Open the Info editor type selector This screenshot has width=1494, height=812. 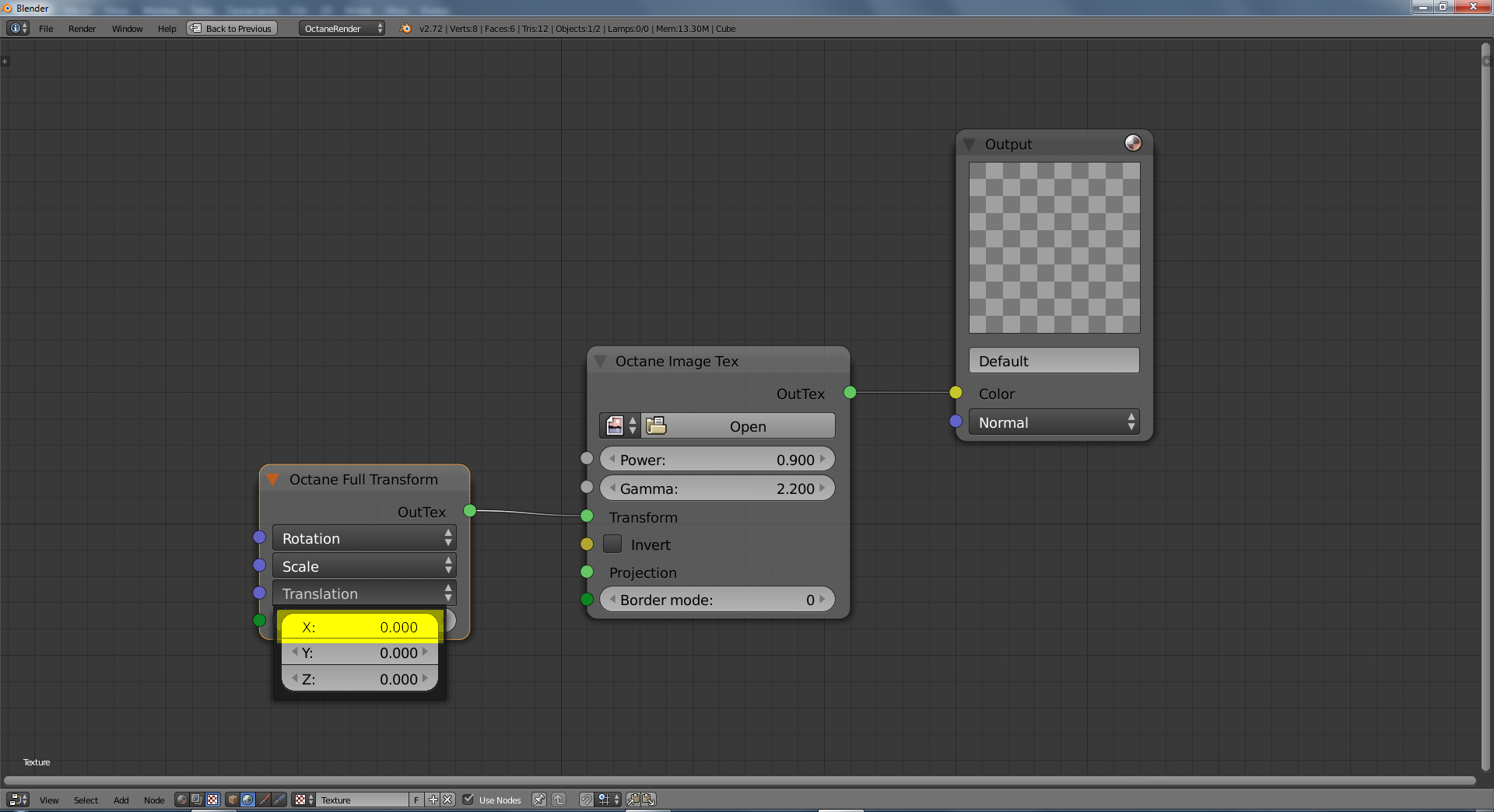[18, 28]
